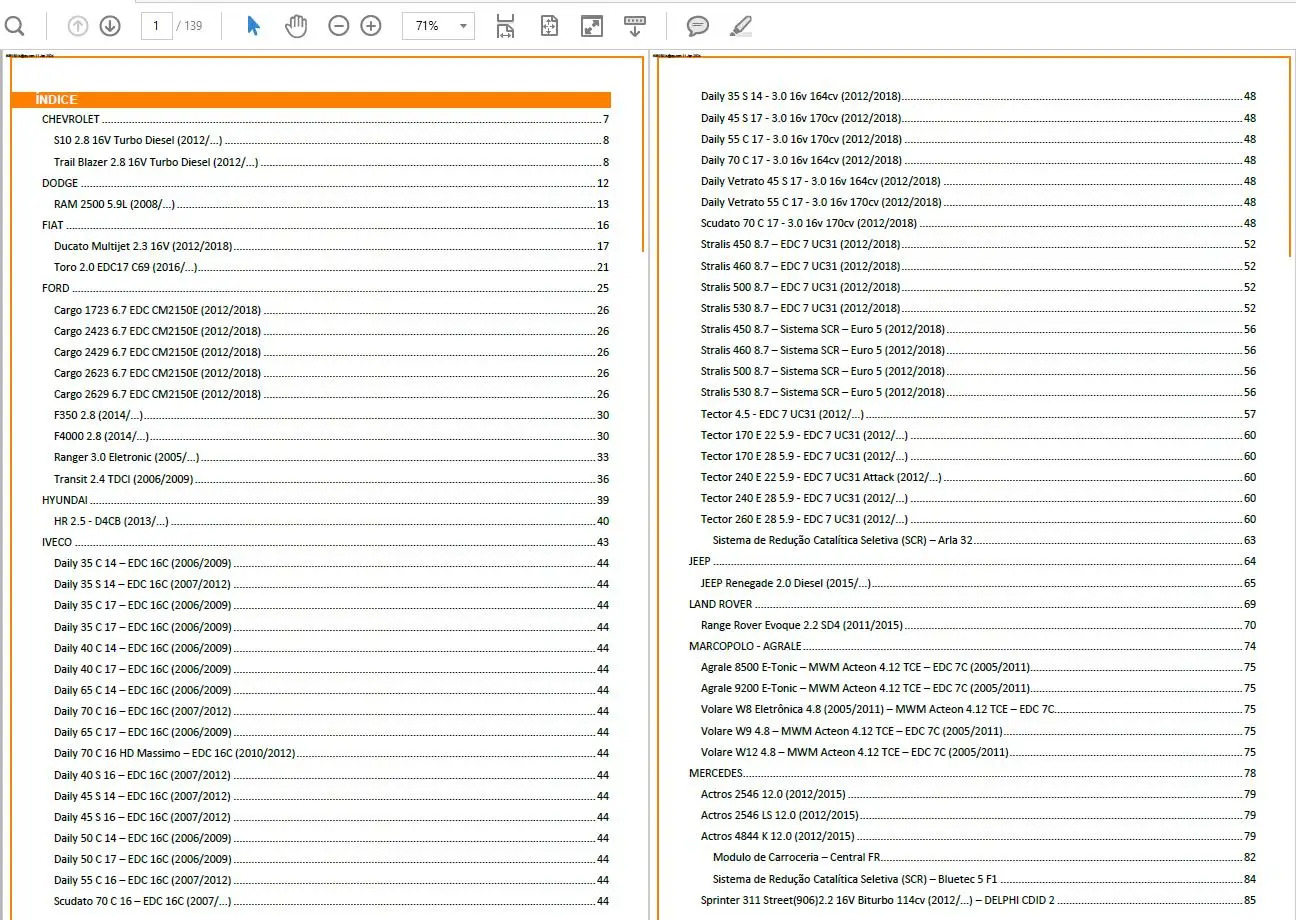Zoom out with the minus icon
This screenshot has width=1296, height=920.
point(339,26)
